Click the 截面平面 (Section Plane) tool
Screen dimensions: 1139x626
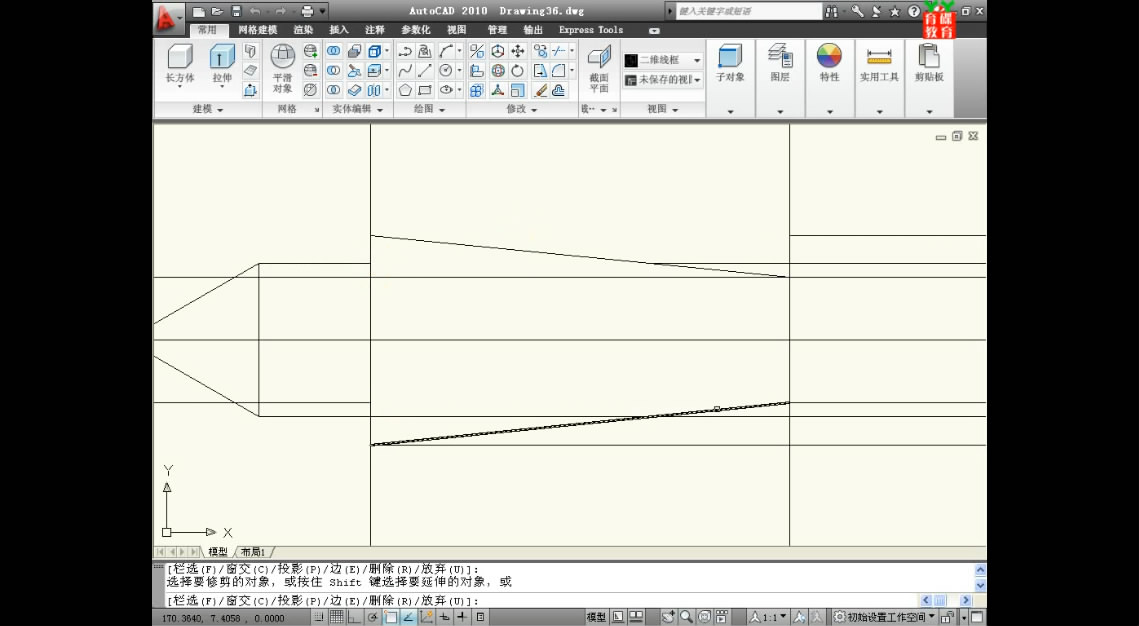tap(599, 69)
